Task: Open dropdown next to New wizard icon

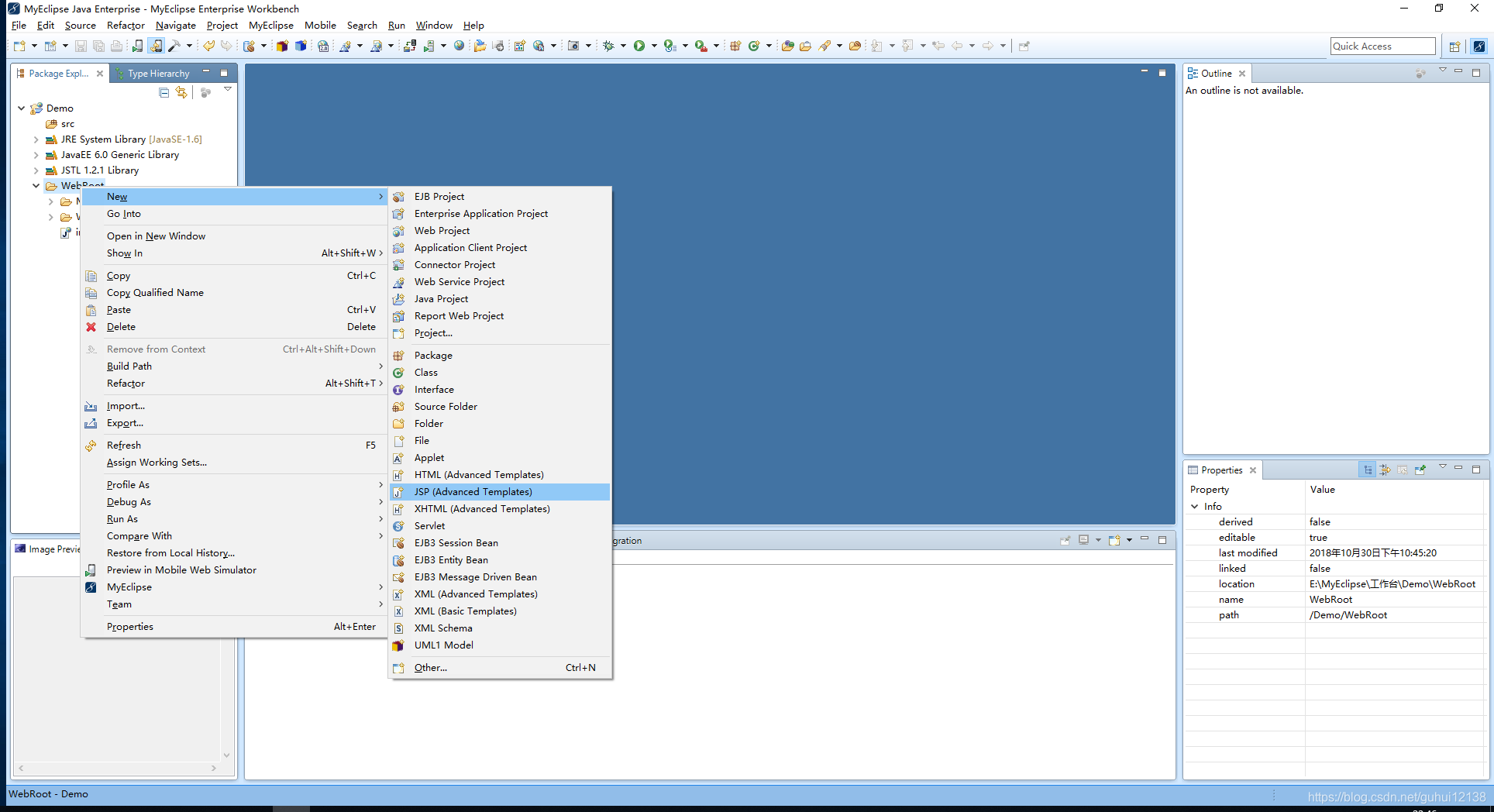Action: [x=34, y=46]
